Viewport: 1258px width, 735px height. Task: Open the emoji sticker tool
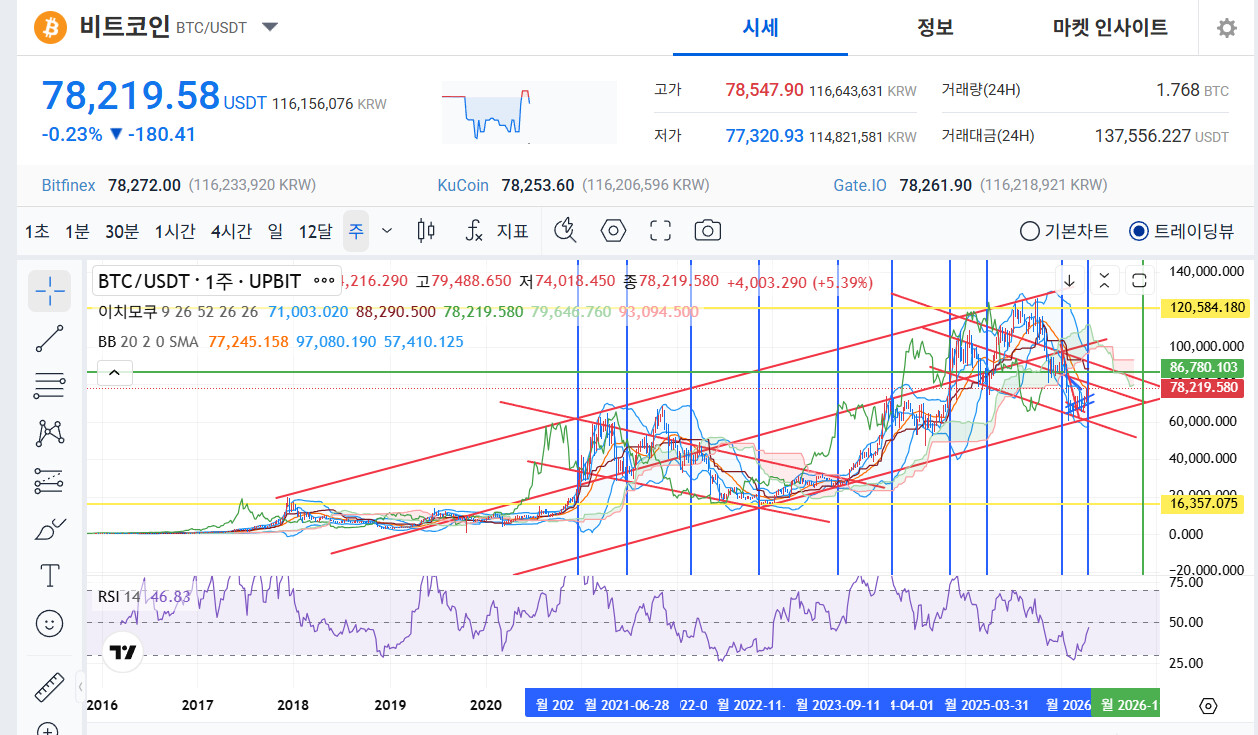pos(50,623)
